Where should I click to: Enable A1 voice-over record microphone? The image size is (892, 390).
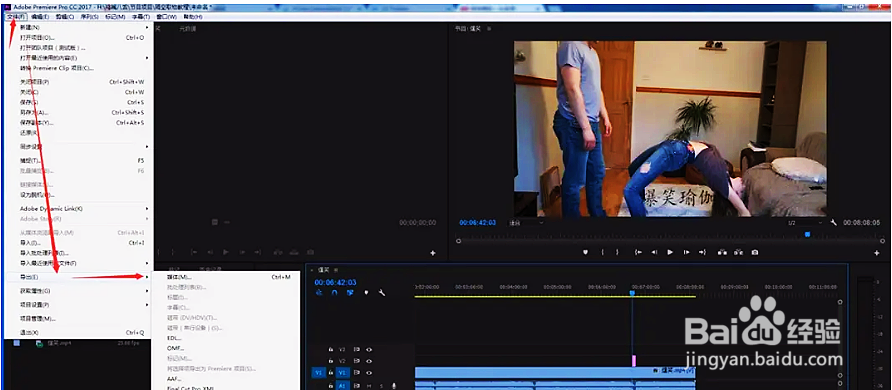[394, 386]
